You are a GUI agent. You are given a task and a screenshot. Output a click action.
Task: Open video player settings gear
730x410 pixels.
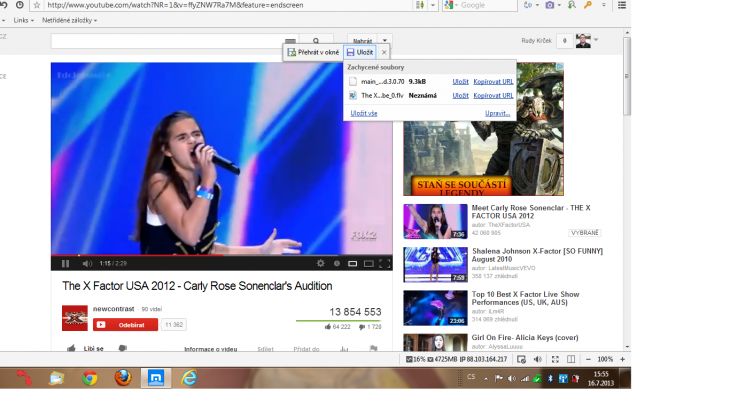click(320, 263)
